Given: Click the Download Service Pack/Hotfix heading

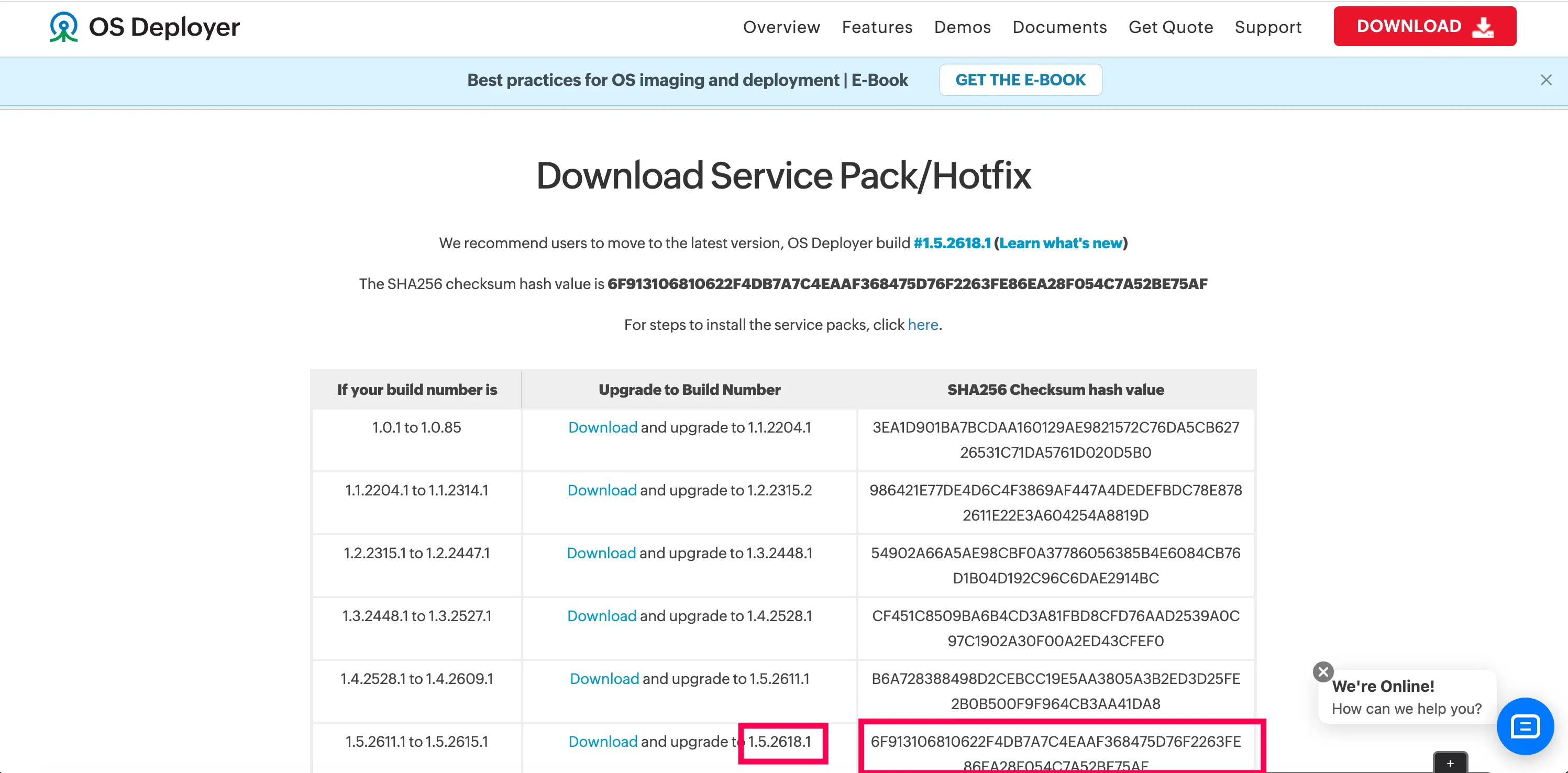Looking at the screenshot, I should (x=783, y=176).
